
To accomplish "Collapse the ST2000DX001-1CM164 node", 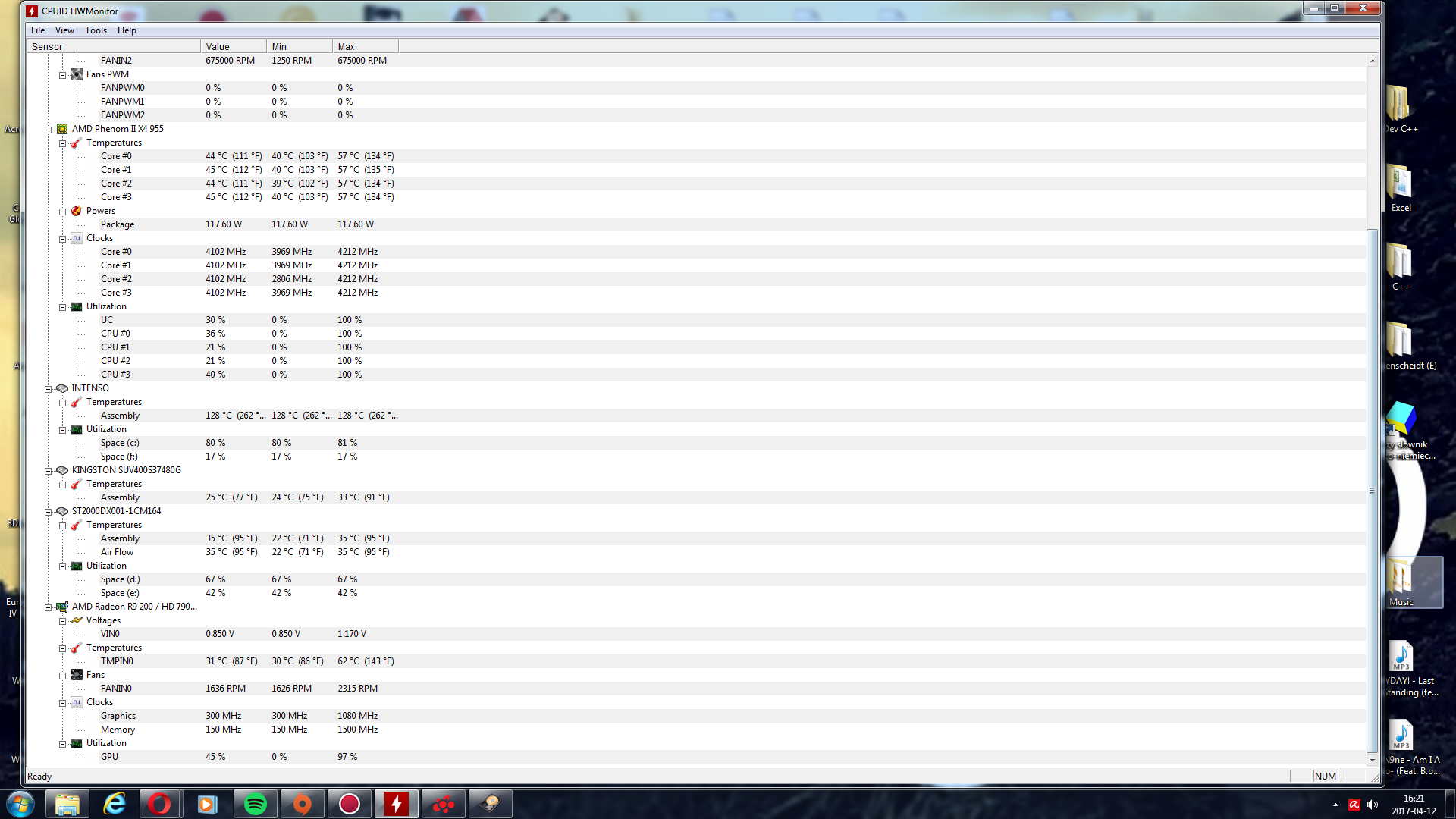I will pos(48,512).
